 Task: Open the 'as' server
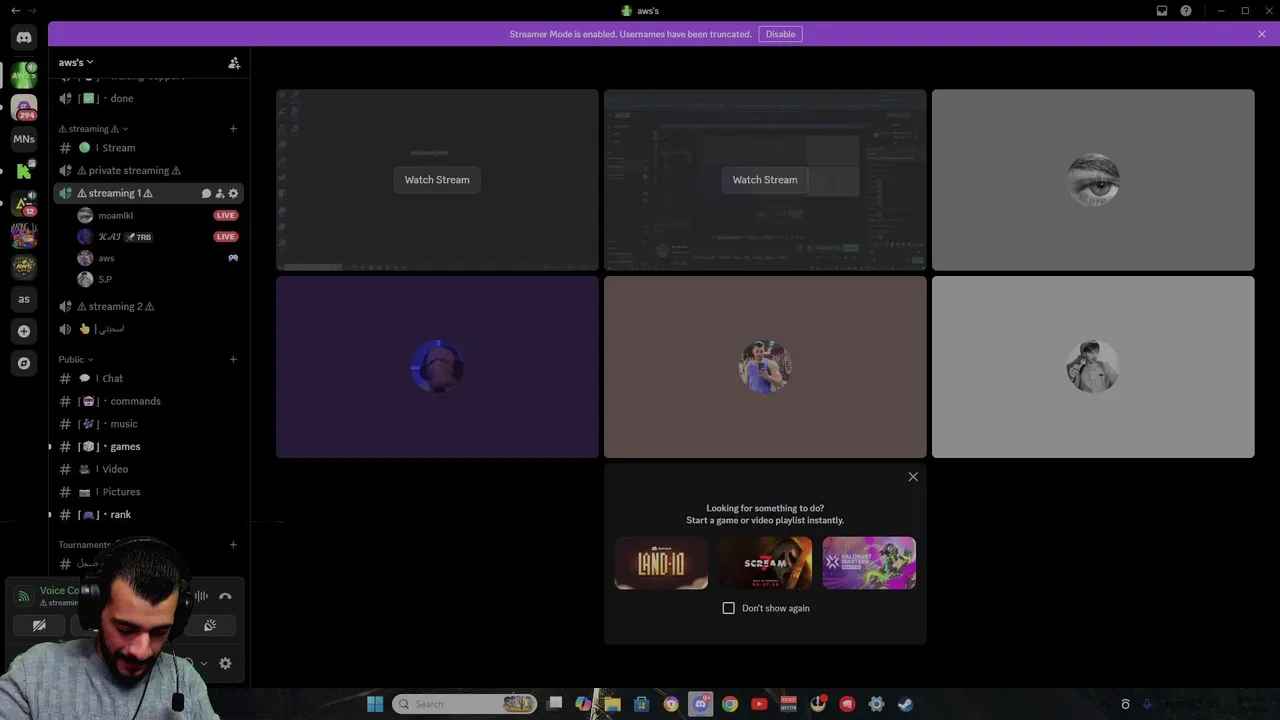[x=24, y=299]
